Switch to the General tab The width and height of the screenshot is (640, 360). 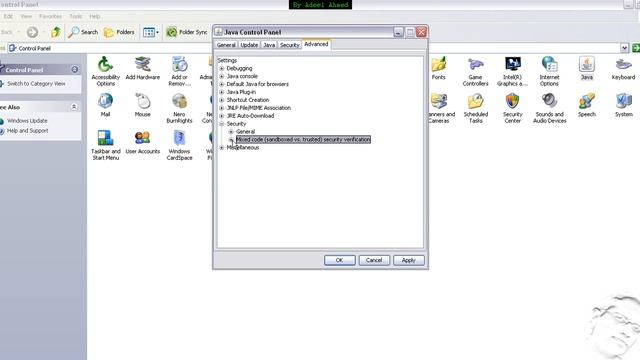[226, 45]
